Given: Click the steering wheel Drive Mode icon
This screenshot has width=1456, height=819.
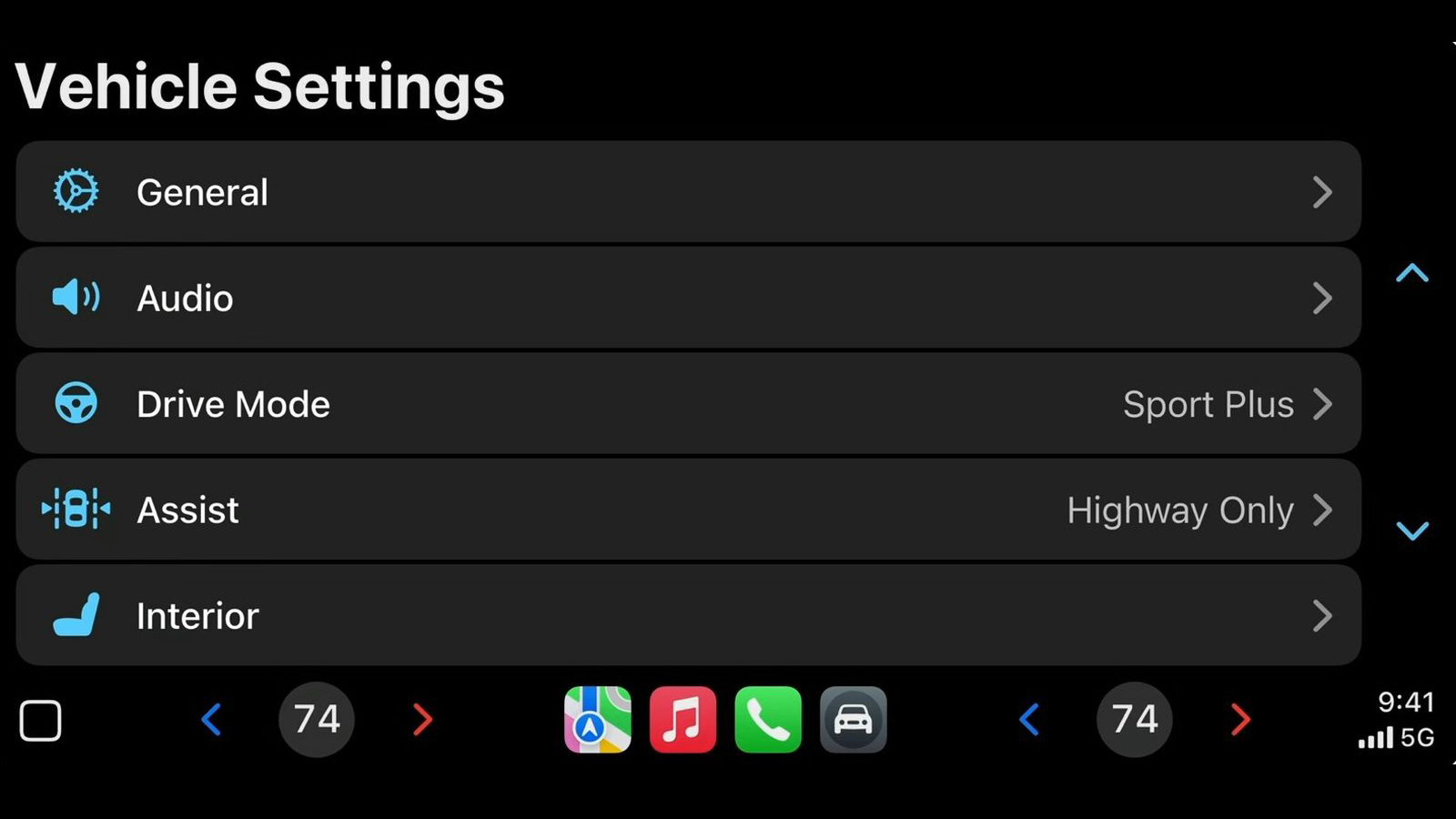Looking at the screenshot, I should coord(76,403).
